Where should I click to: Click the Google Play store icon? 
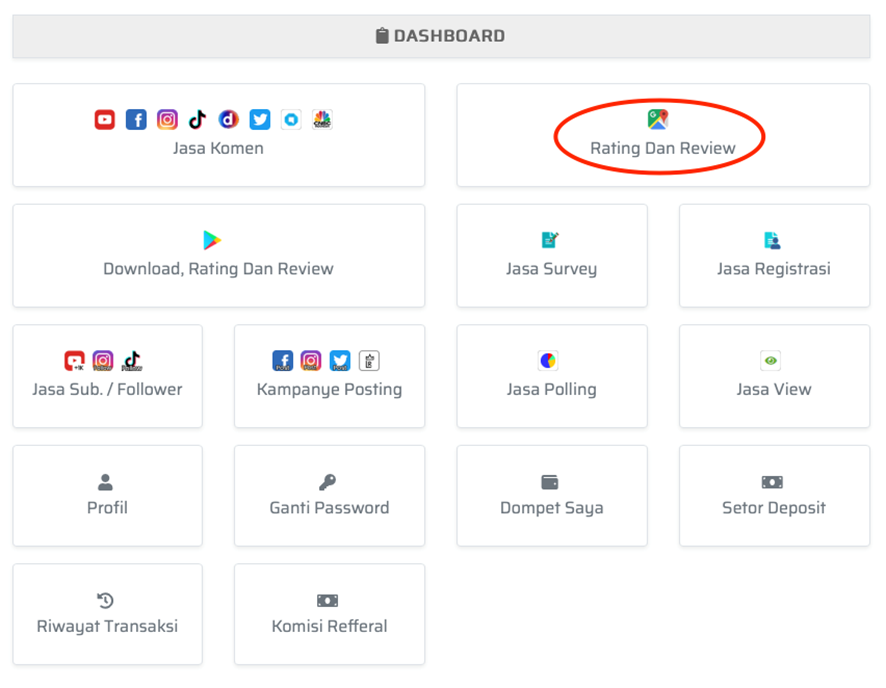point(212,240)
